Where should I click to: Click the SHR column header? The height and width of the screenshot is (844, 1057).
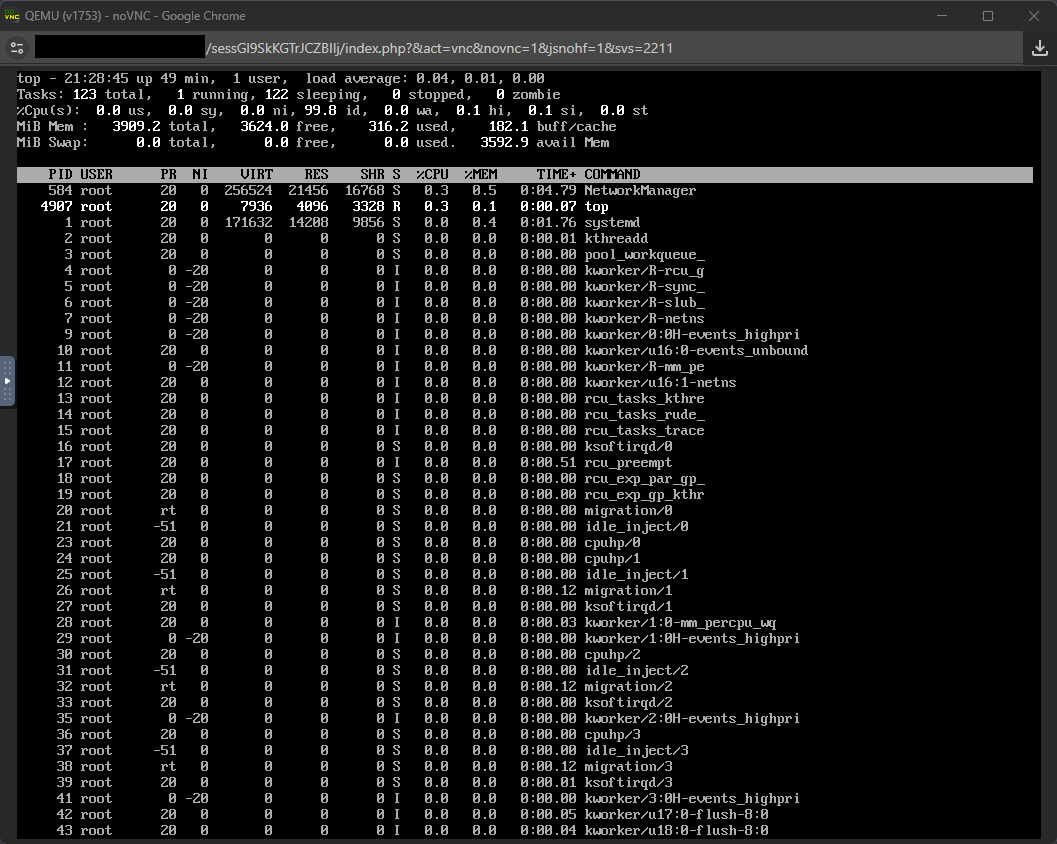pyautogui.click(x=372, y=175)
